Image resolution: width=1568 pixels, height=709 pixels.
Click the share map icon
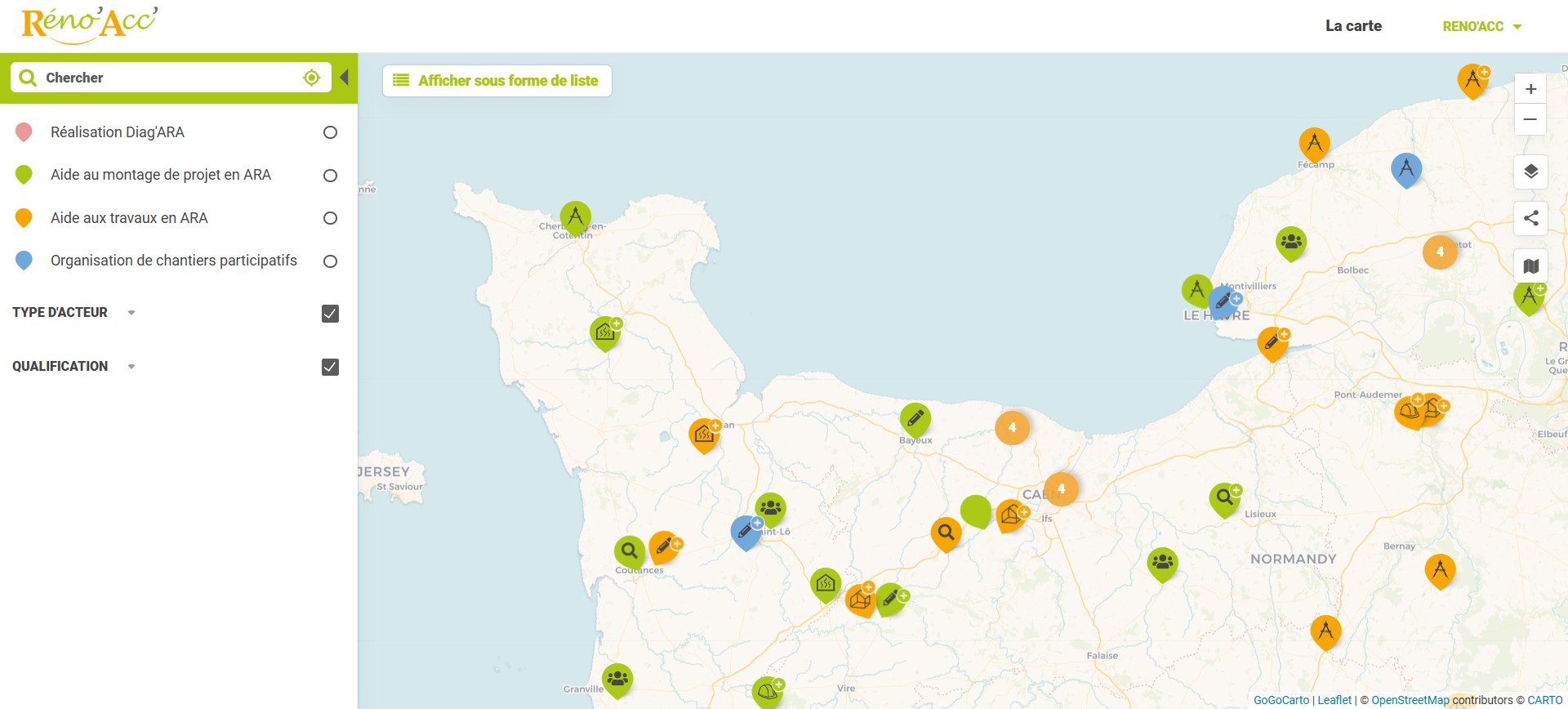point(1530,218)
